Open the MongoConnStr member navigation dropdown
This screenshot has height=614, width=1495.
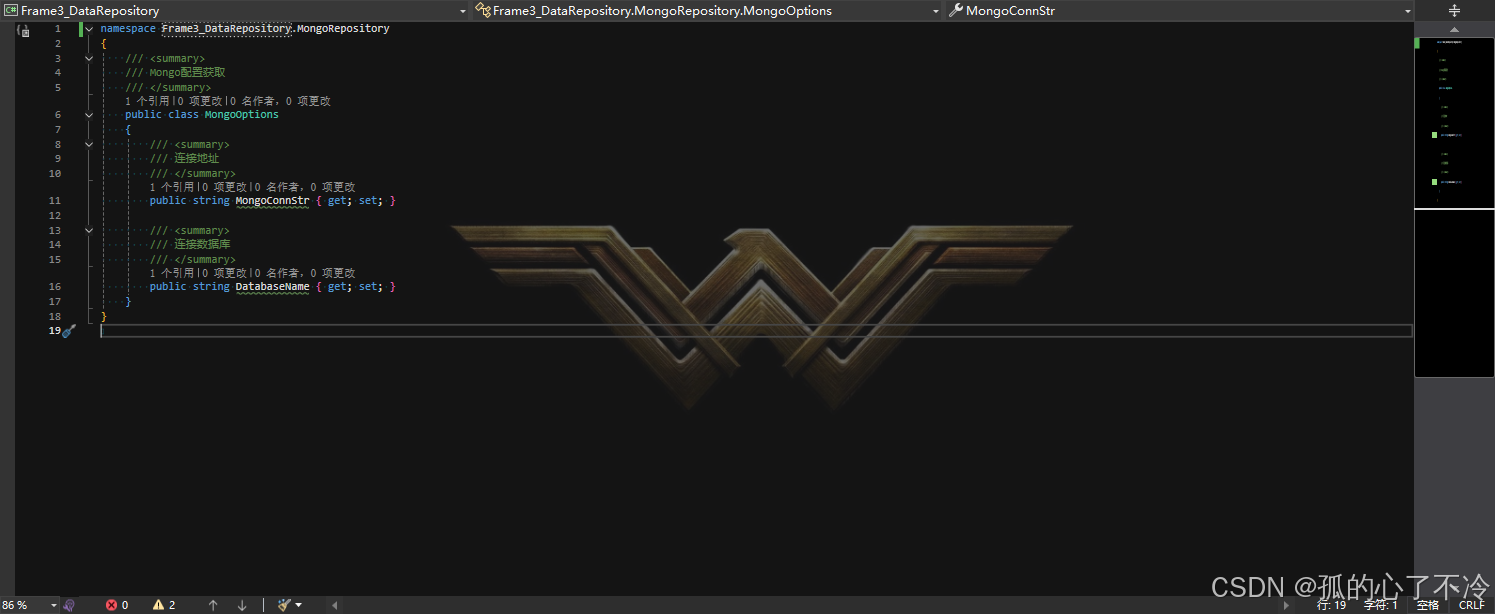tap(1180, 11)
